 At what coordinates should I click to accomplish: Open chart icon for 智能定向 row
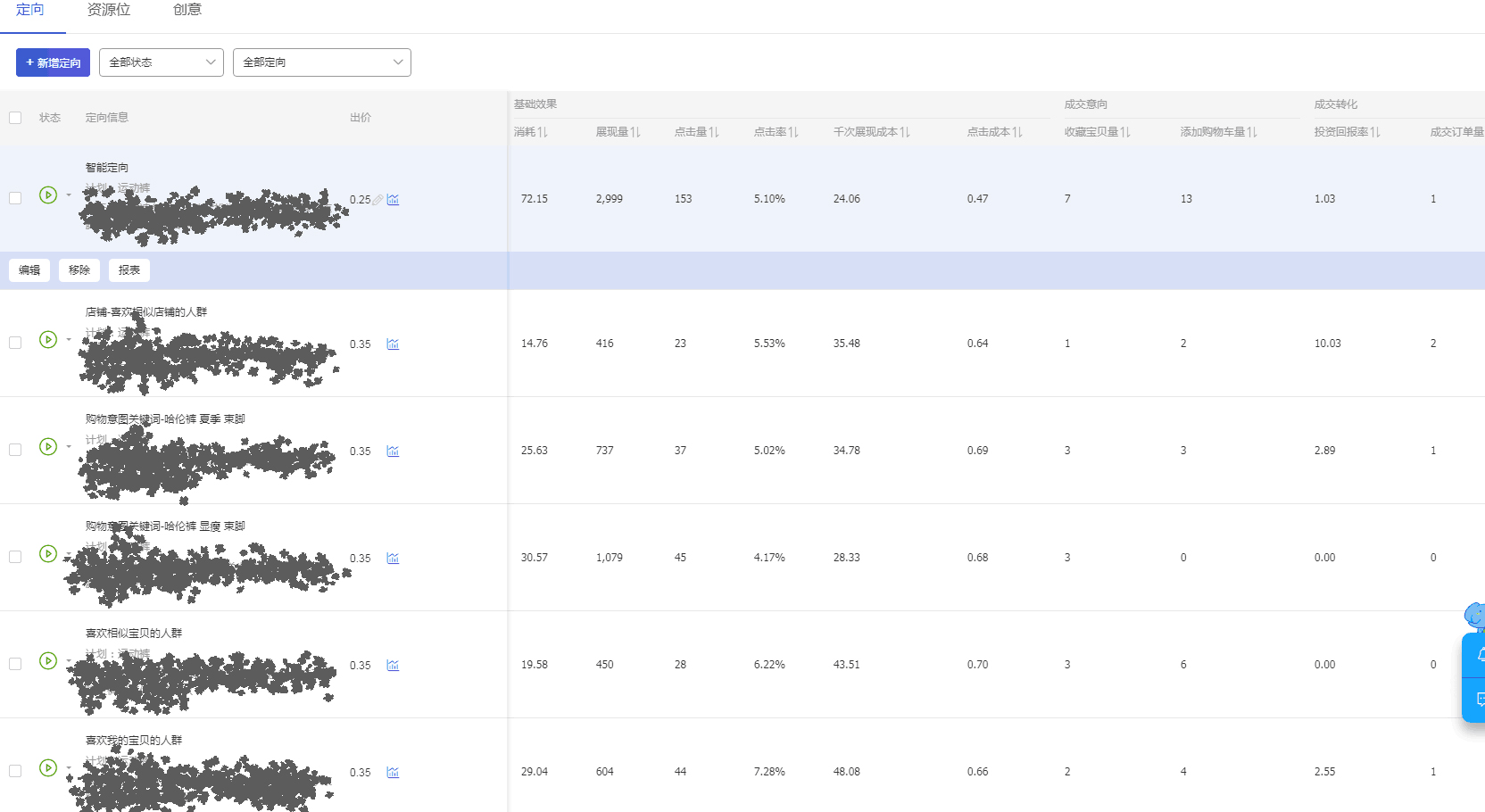click(393, 200)
